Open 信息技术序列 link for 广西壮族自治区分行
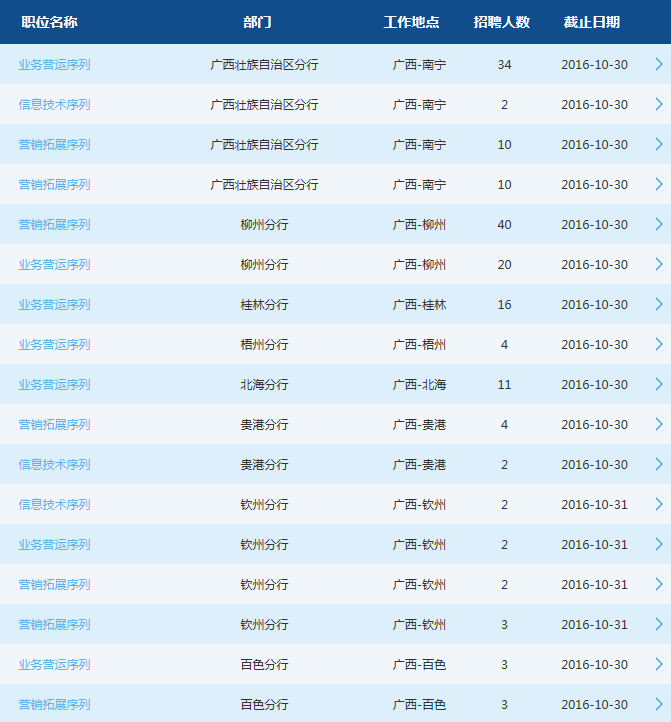This screenshot has width=671, height=722. (54, 104)
